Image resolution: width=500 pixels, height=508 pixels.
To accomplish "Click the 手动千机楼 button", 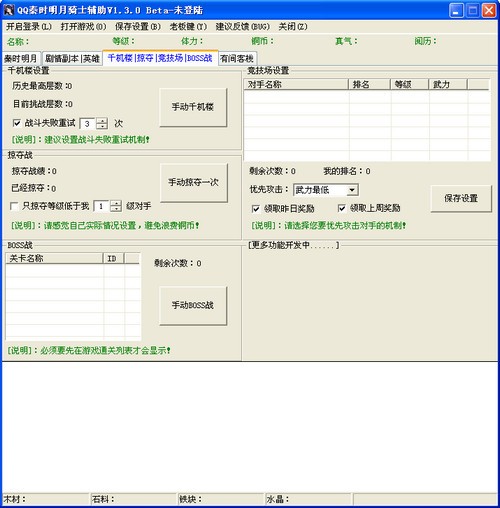I will click(193, 107).
